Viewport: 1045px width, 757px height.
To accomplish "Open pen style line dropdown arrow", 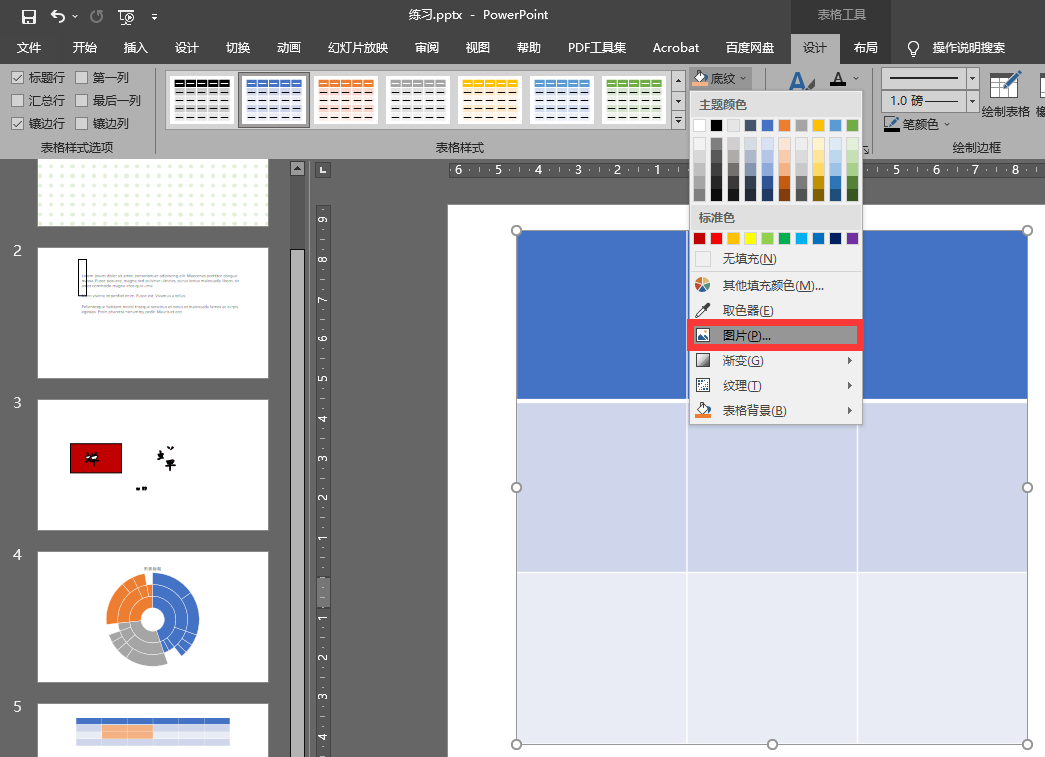I will (x=972, y=79).
